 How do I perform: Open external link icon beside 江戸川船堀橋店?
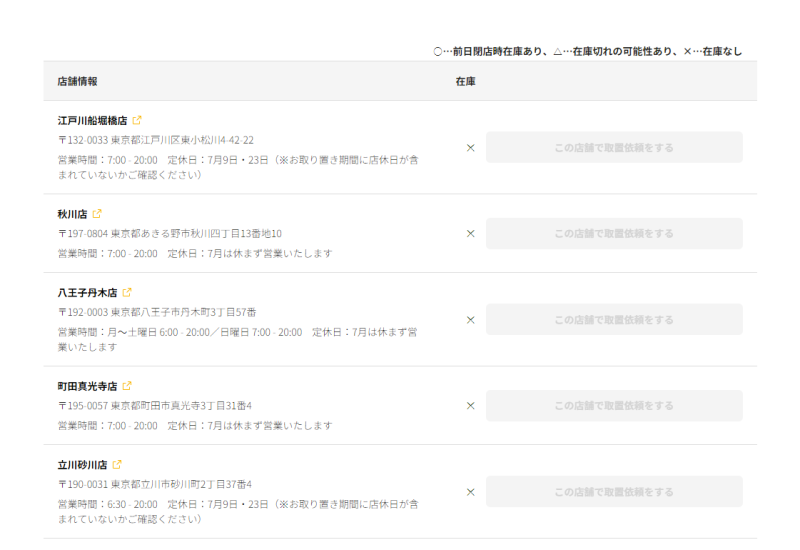coord(137,120)
